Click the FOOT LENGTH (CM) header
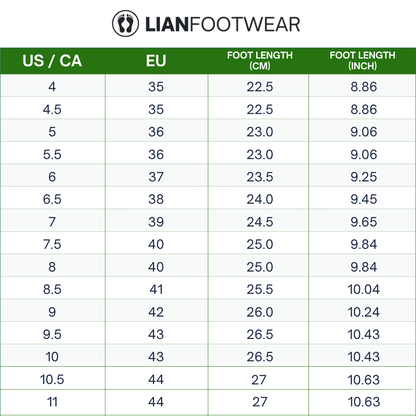The image size is (416, 416). pos(260,60)
